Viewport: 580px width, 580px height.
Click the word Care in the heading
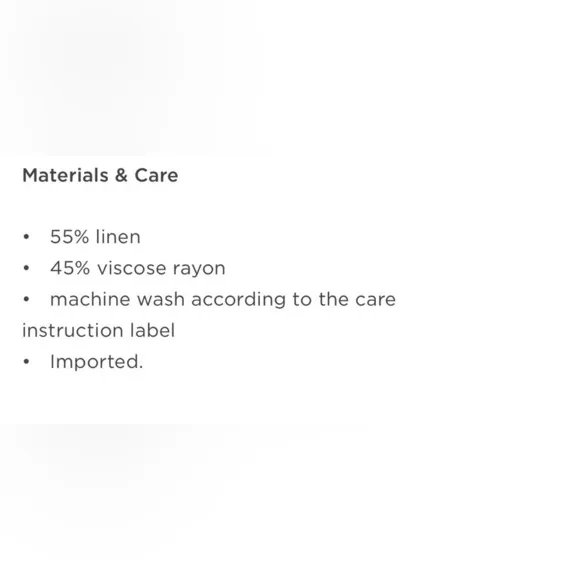156,175
